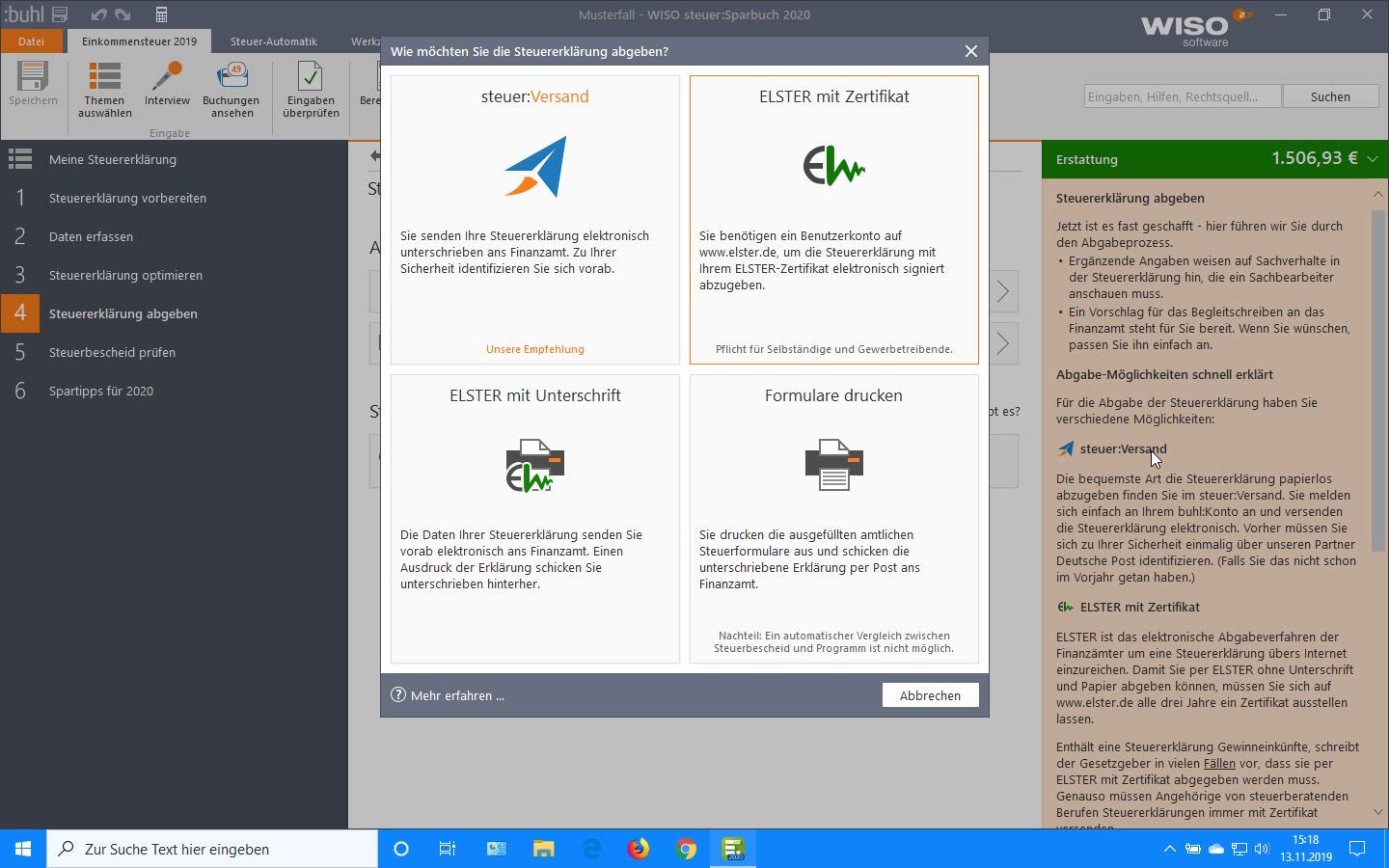Launch Firefox from the taskbar

(639, 849)
